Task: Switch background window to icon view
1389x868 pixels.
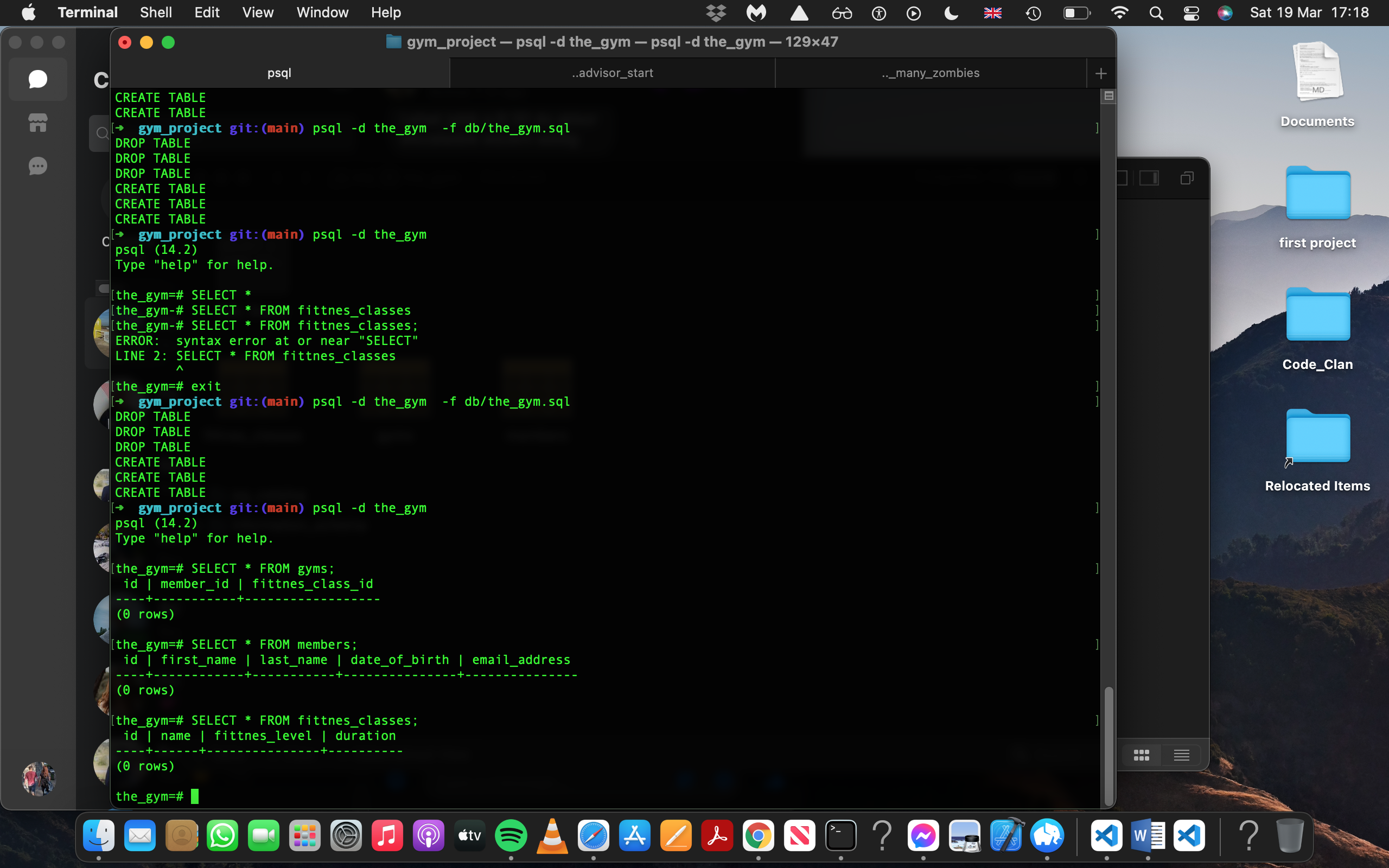Action: (1141, 755)
